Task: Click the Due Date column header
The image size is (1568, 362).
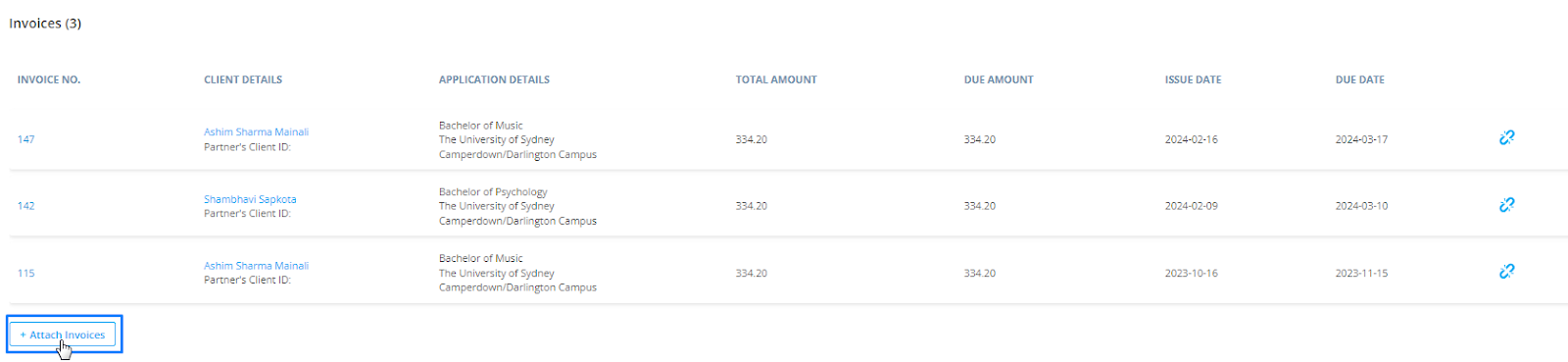Action: point(1360,79)
